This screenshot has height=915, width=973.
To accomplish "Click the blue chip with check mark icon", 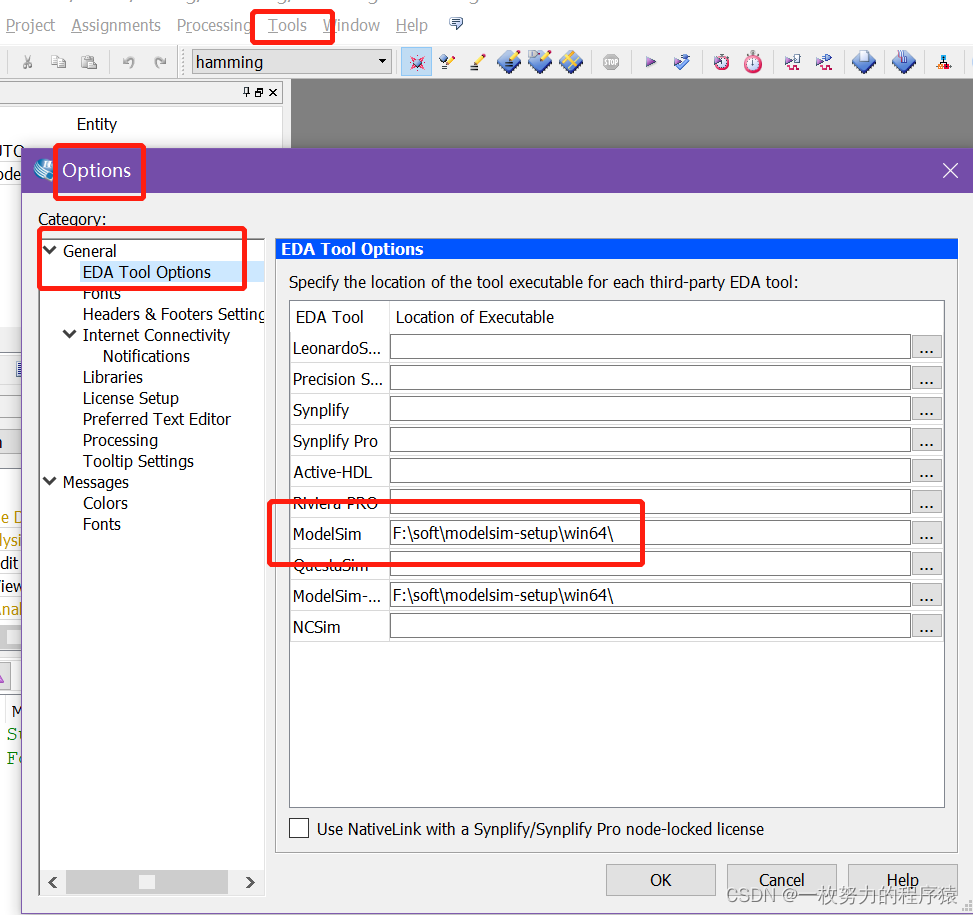I will (x=540, y=62).
